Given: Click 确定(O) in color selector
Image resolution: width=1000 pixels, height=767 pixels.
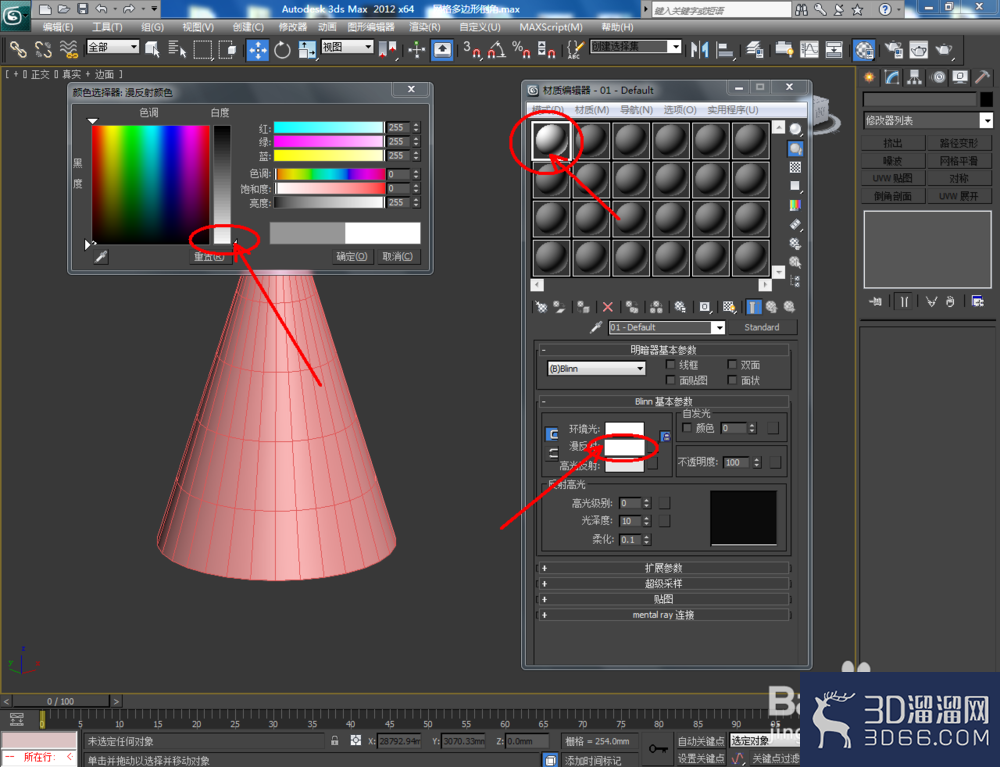Looking at the screenshot, I should [351, 256].
